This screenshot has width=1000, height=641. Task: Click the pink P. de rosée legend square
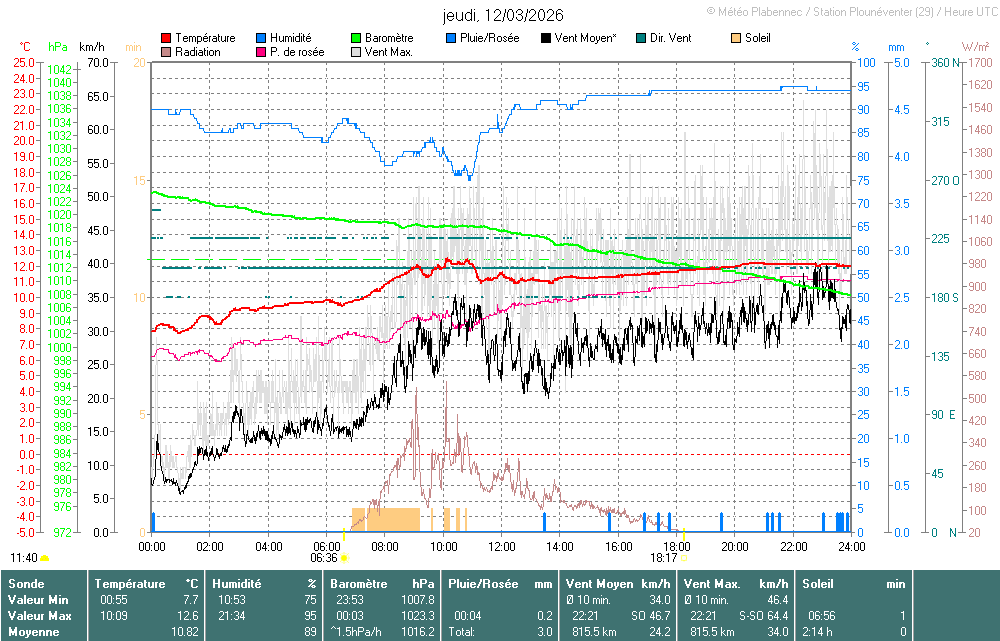pyautogui.click(x=262, y=52)
